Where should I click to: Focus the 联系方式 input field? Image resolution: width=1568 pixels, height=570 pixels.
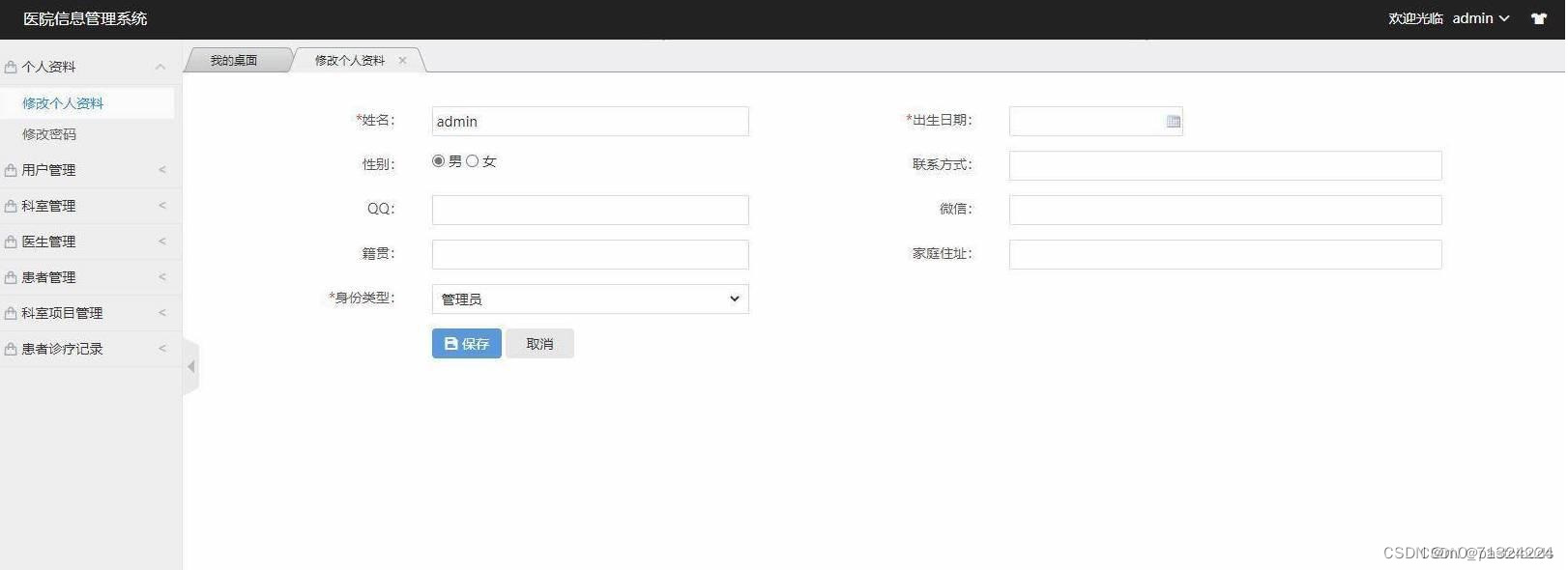point(1225,165)
